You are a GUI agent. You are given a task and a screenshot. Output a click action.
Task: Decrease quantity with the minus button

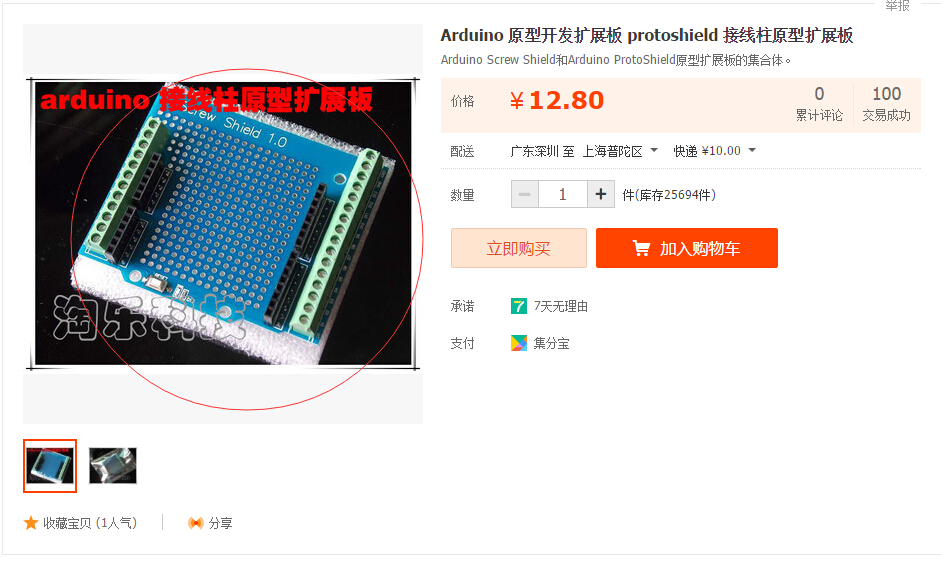[x=525, y=194]
